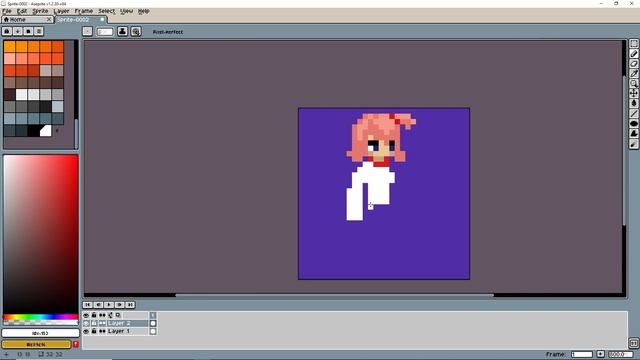Viewport: 640px width, 360px height.
Task: Select the Eraser tool
Action: [634, 64]
